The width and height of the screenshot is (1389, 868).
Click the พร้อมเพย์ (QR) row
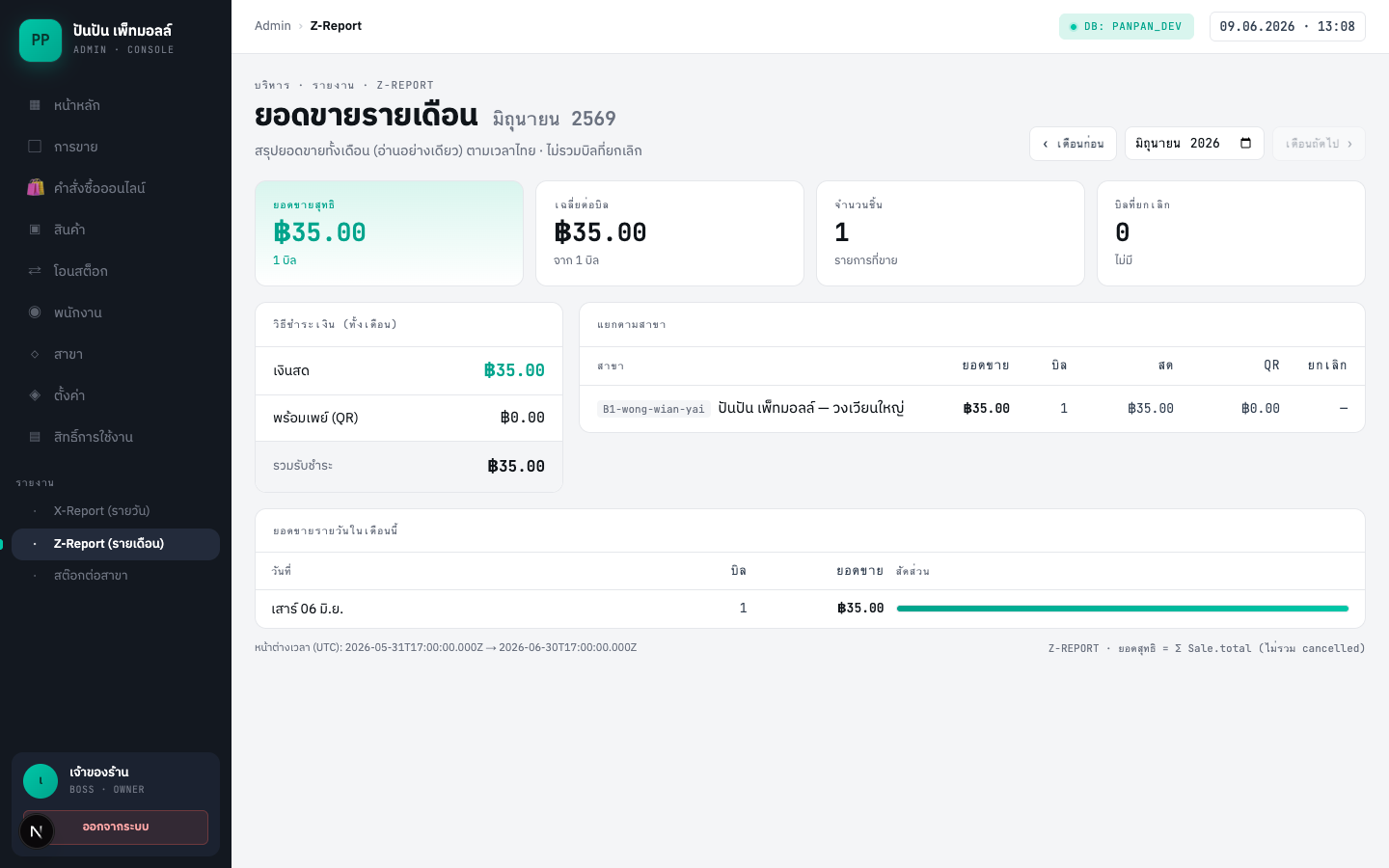coord(409,418)
